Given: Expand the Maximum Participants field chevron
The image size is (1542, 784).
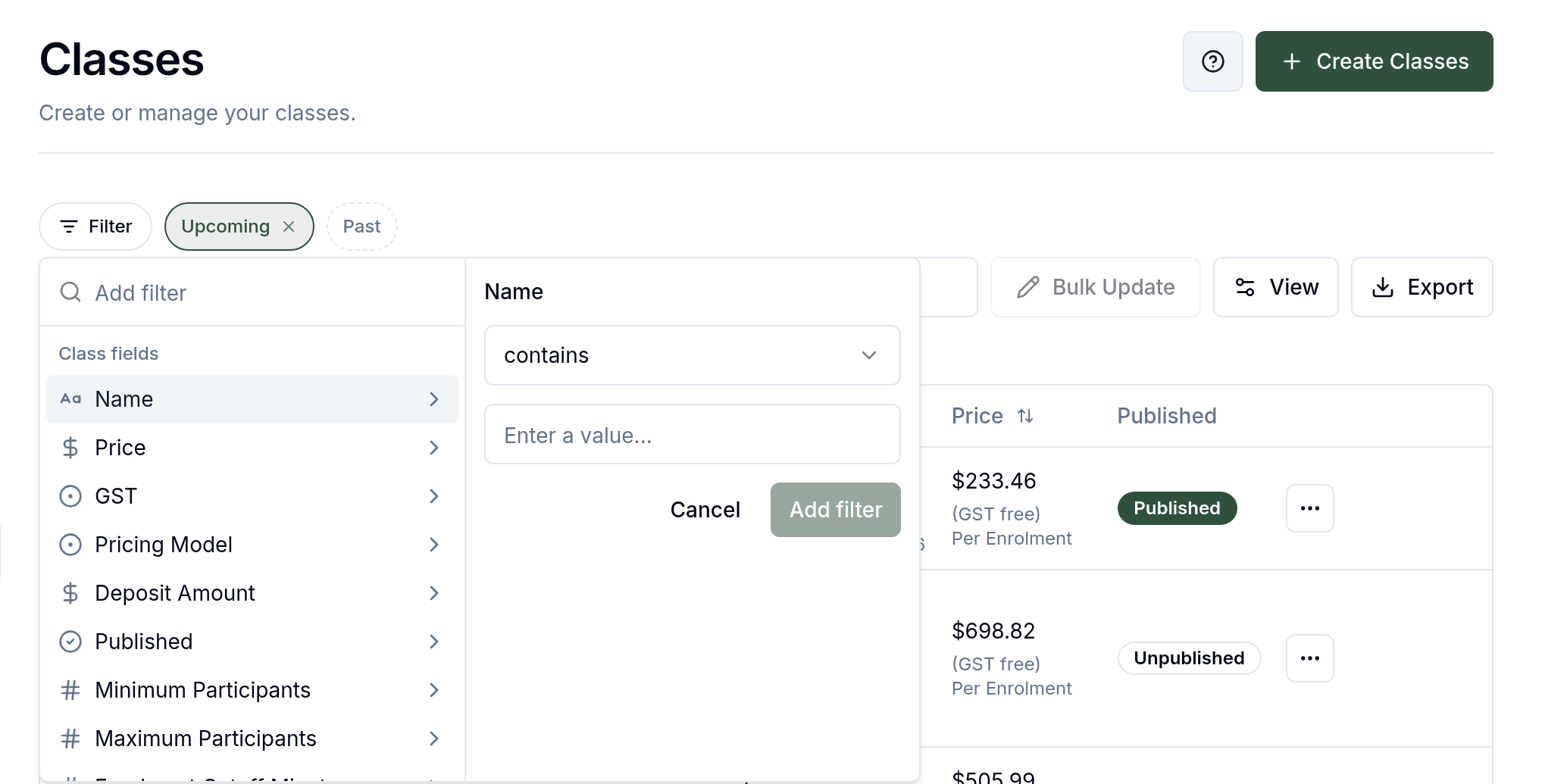Looking at the screenshot, I should point(434,739).
